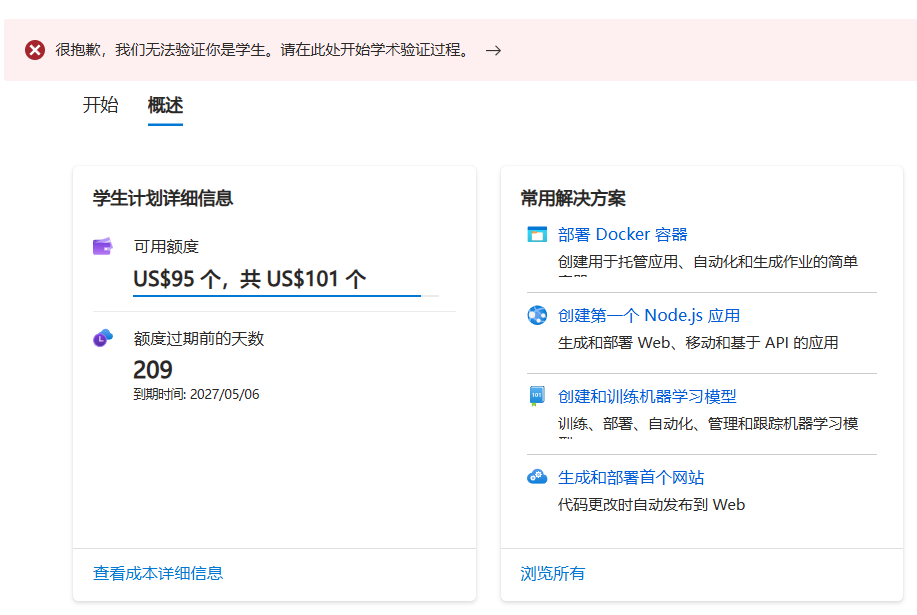Click the cloud gears website icon
Image resolution: width=917 pixels, height=615 pixels.
[x=537, y=477]
